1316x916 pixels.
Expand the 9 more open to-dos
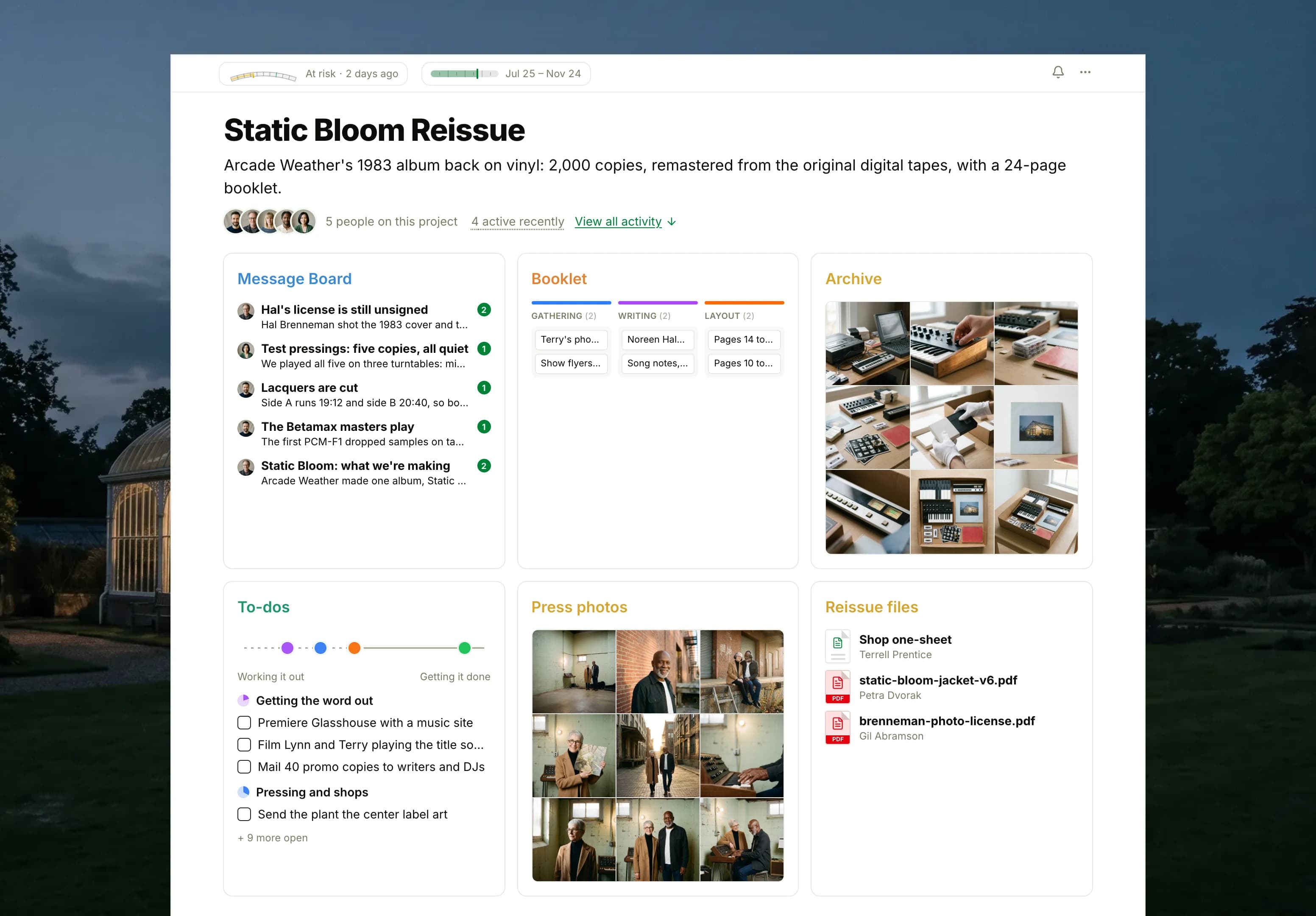click(x=273, y=838)
